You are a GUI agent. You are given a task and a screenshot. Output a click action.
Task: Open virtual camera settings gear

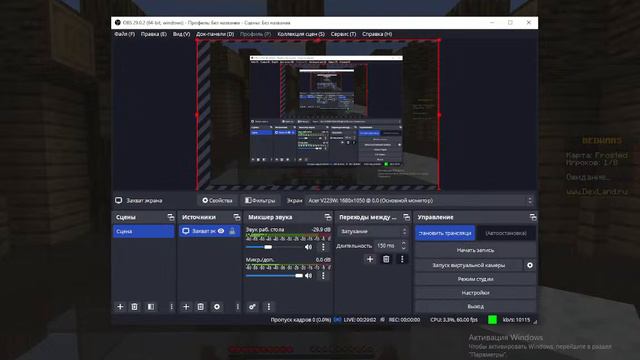point(530,265)
